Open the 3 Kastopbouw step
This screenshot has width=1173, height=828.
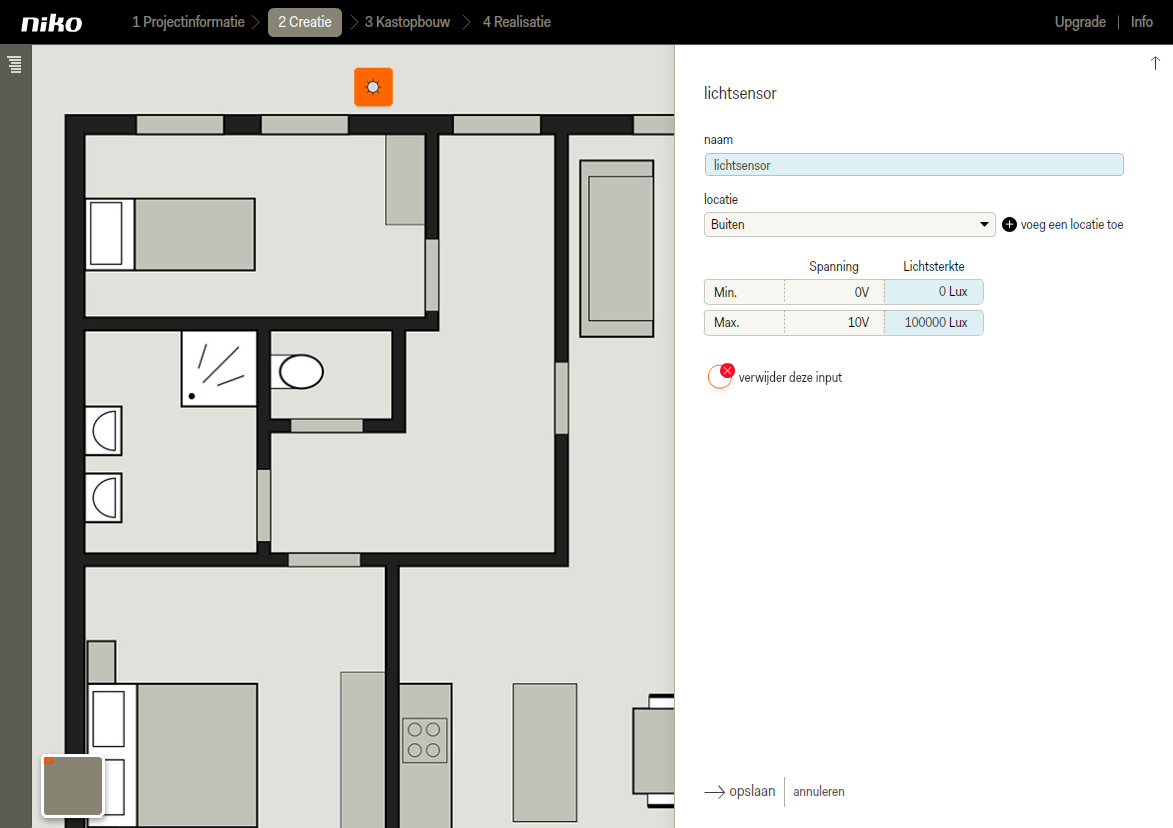[407, 22]
